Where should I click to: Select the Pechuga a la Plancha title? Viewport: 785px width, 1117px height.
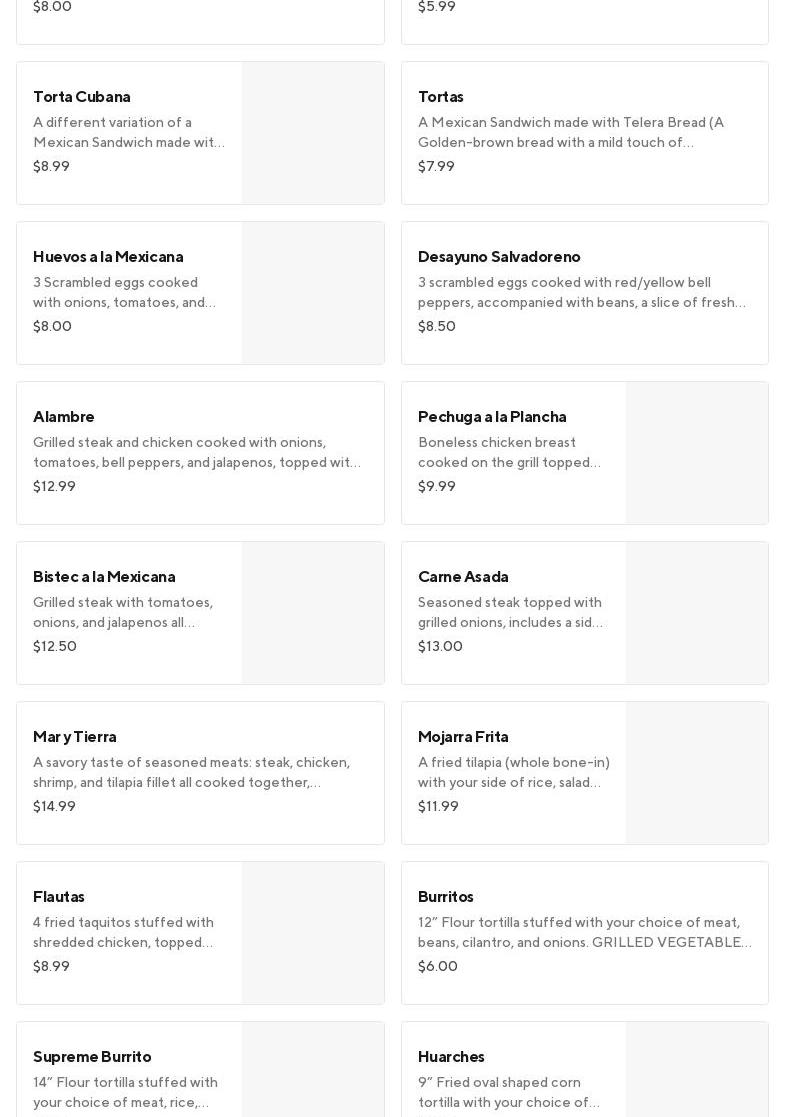492,417
